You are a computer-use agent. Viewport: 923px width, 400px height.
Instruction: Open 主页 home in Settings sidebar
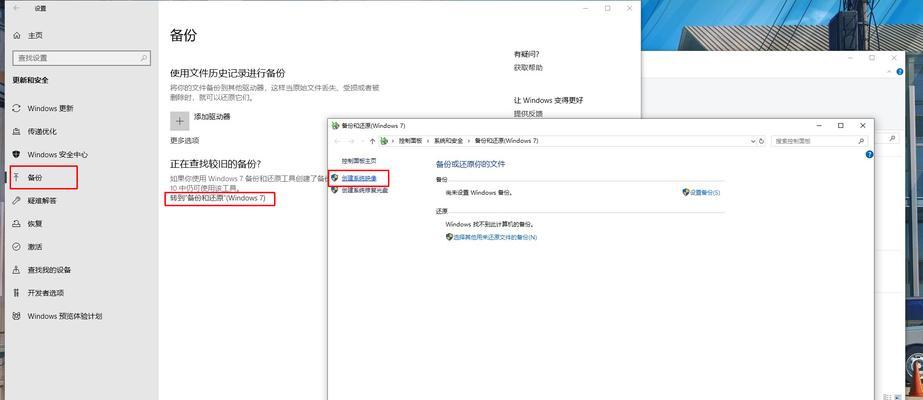[28, 35]
